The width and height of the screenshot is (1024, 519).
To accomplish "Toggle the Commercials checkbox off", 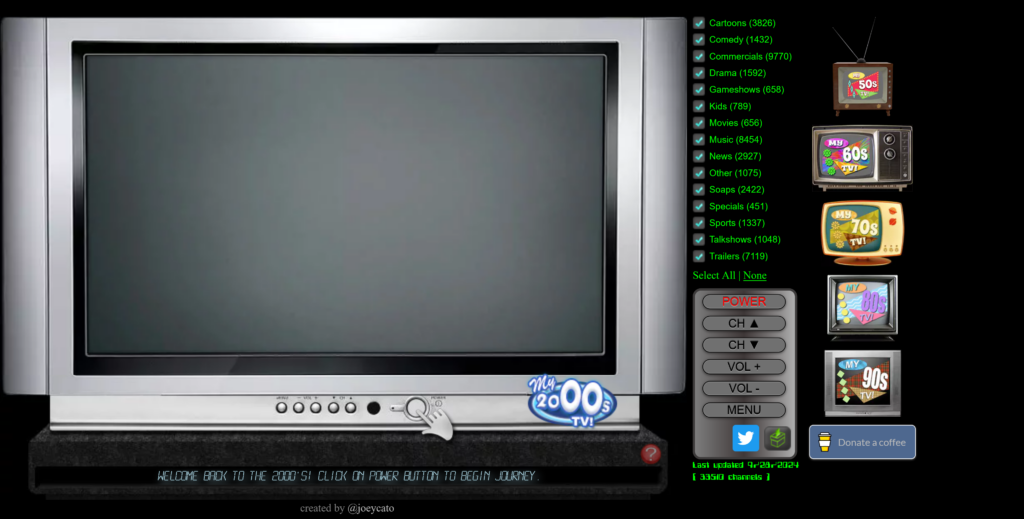I will coord(699,56).
